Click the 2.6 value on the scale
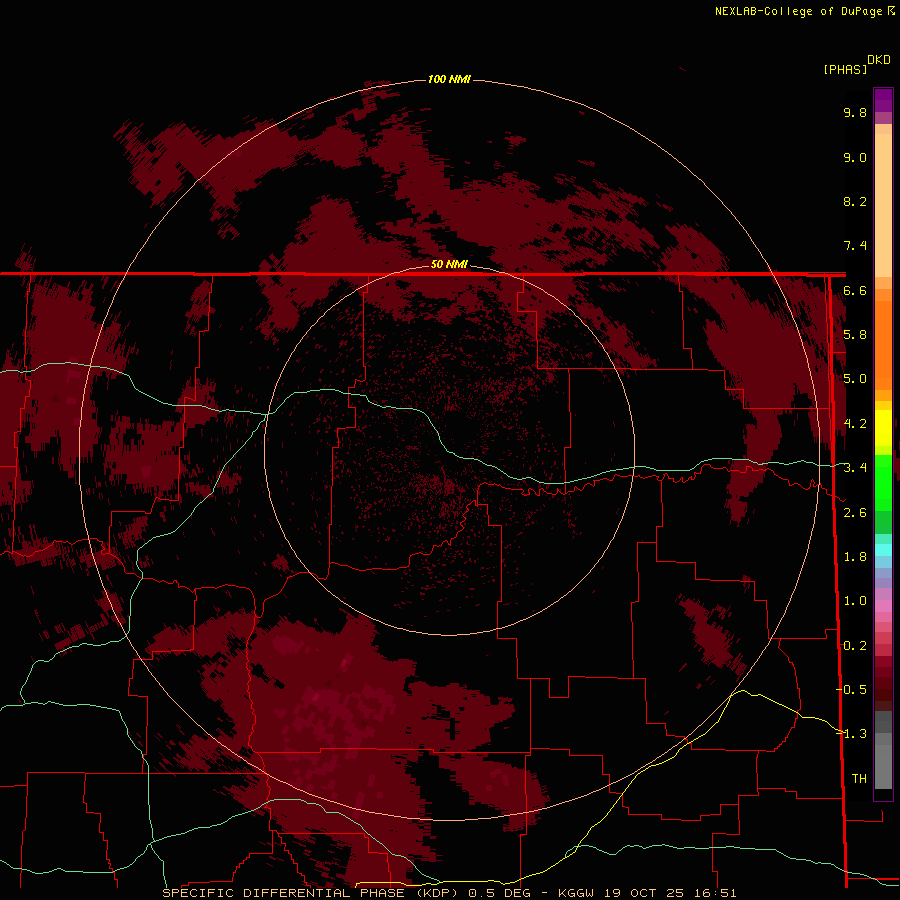900x900 pixels. click(x=855, y=513)
